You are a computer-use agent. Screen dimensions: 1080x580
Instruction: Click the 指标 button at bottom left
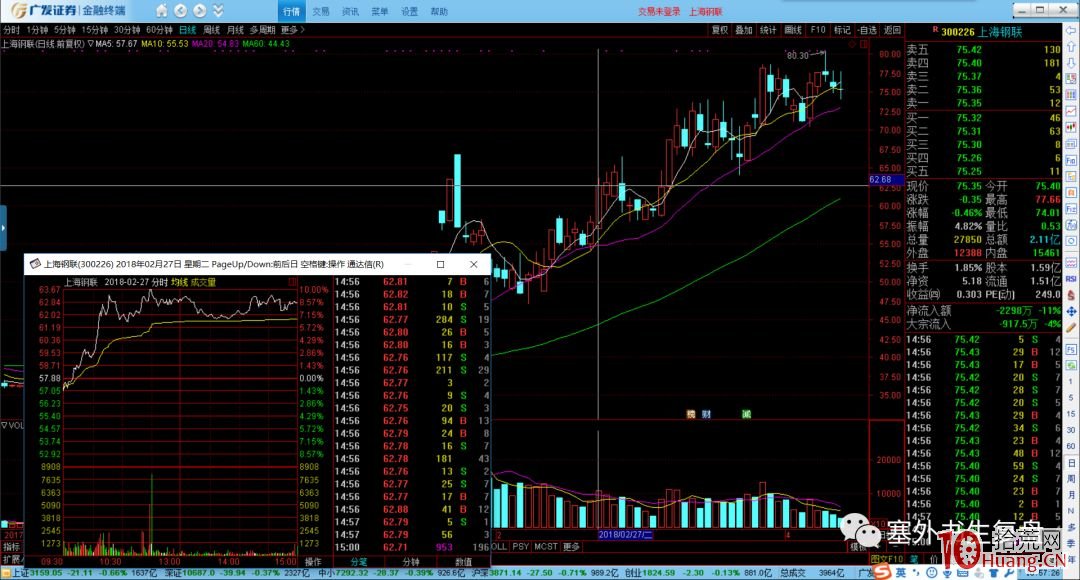pos(12,546)
